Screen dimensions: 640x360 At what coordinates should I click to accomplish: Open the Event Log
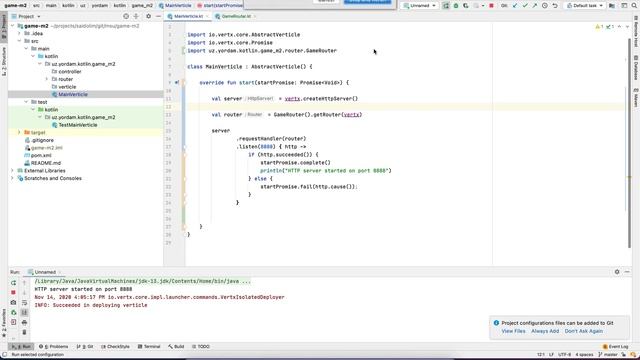point(615,347)
